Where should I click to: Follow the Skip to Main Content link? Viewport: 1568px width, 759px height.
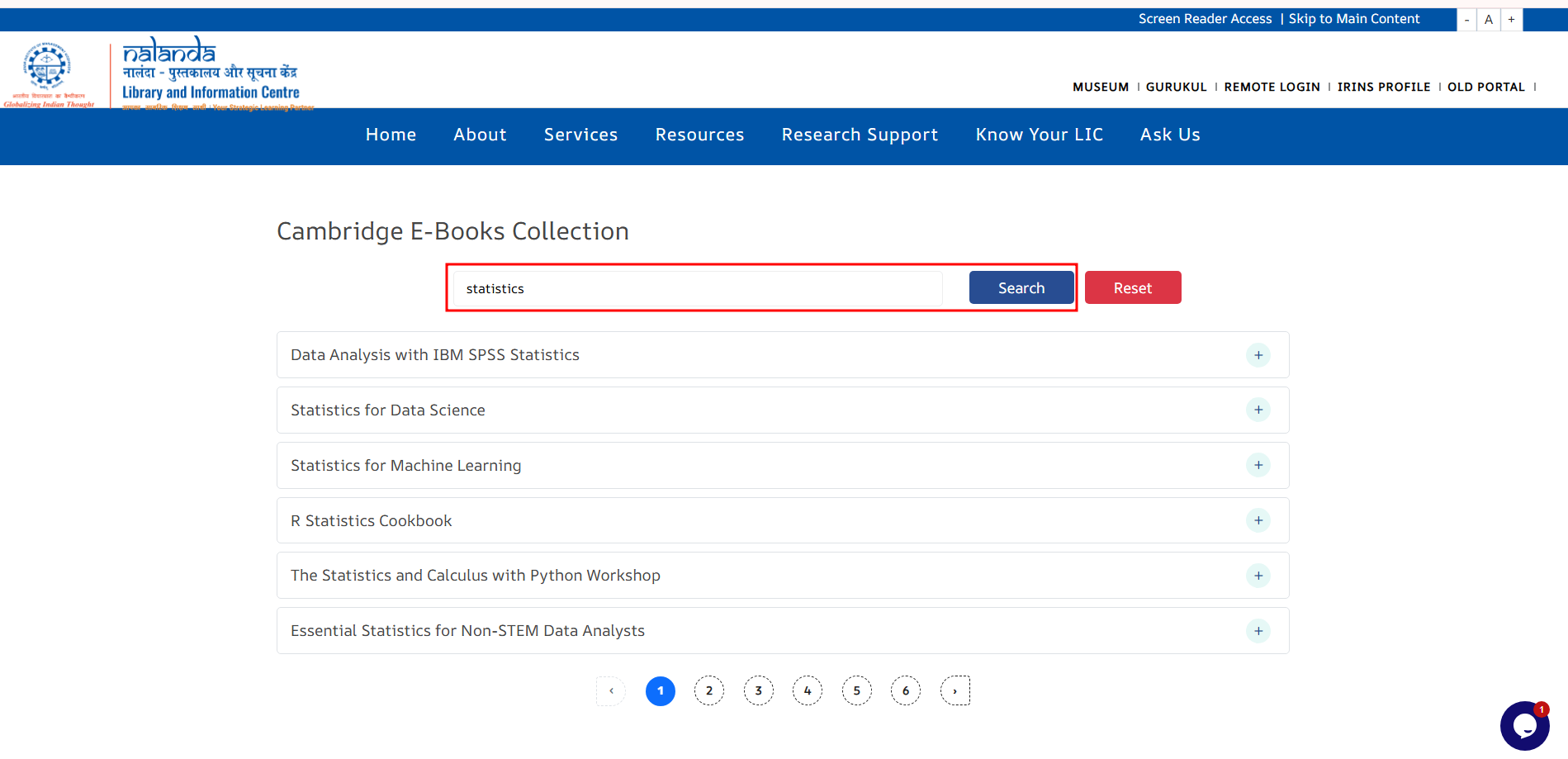tap(1354, 19)
